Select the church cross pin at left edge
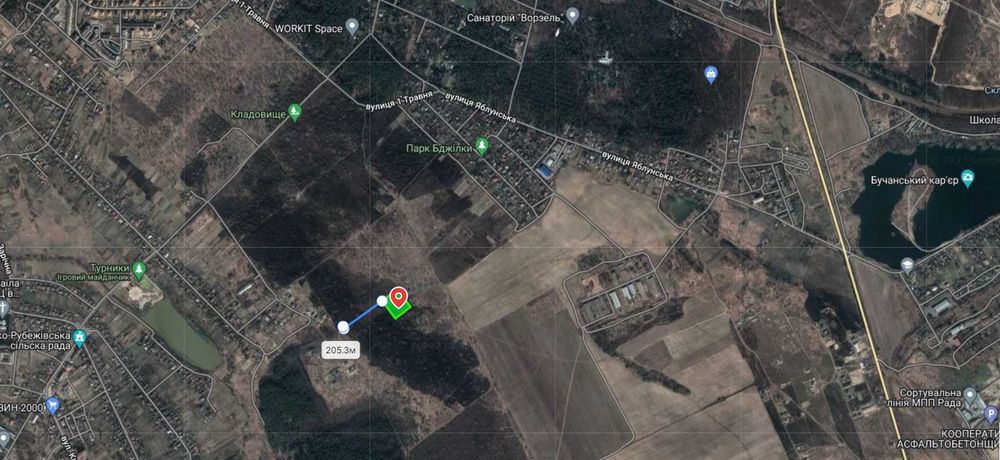Viewport: 1000px width, 460px height. [x=4, y=309]
